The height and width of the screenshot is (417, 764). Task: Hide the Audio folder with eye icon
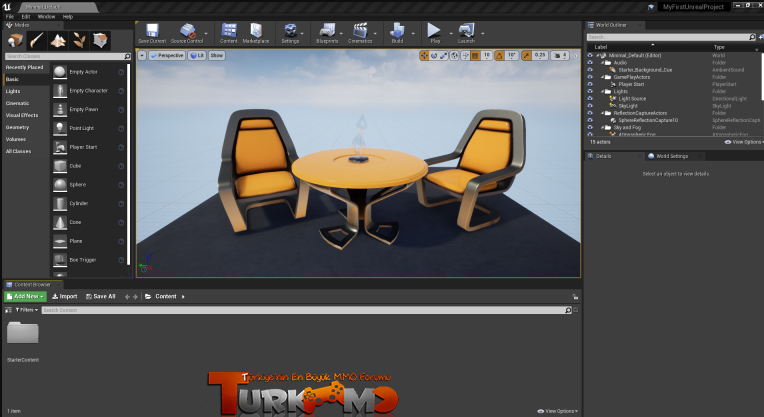coord(590,63)
